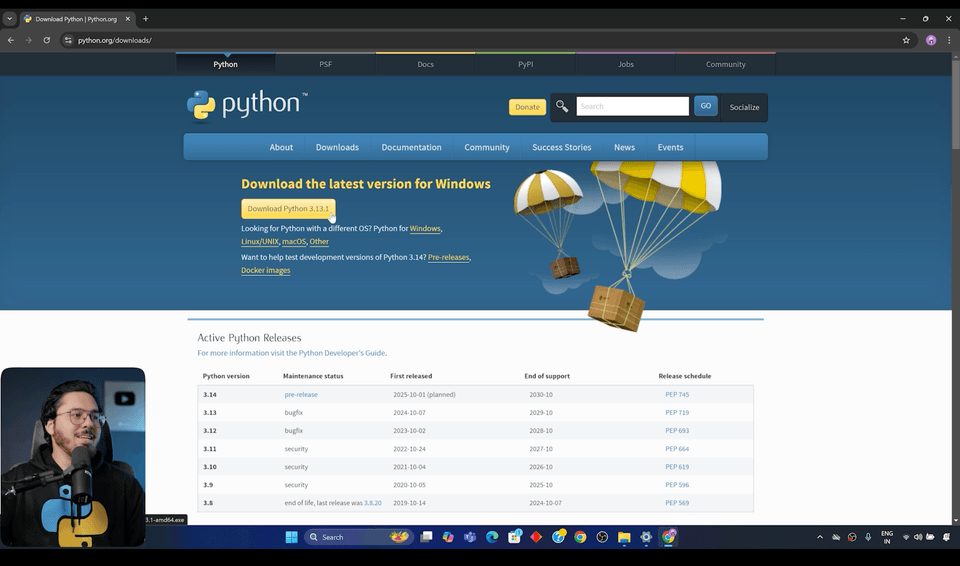Open Task View in the taskbar
The width and height of the screenshot is (960, 566).
click(426, 537)
